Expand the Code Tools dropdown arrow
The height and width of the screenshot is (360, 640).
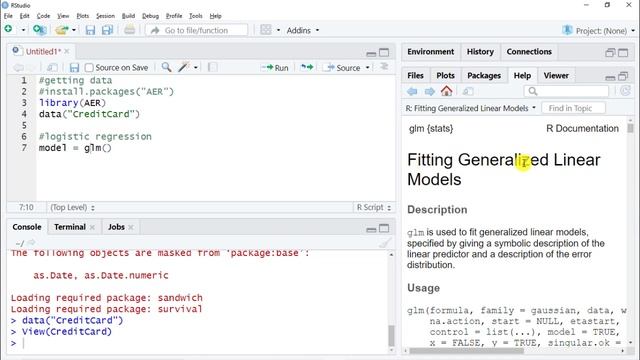point(196,68)
